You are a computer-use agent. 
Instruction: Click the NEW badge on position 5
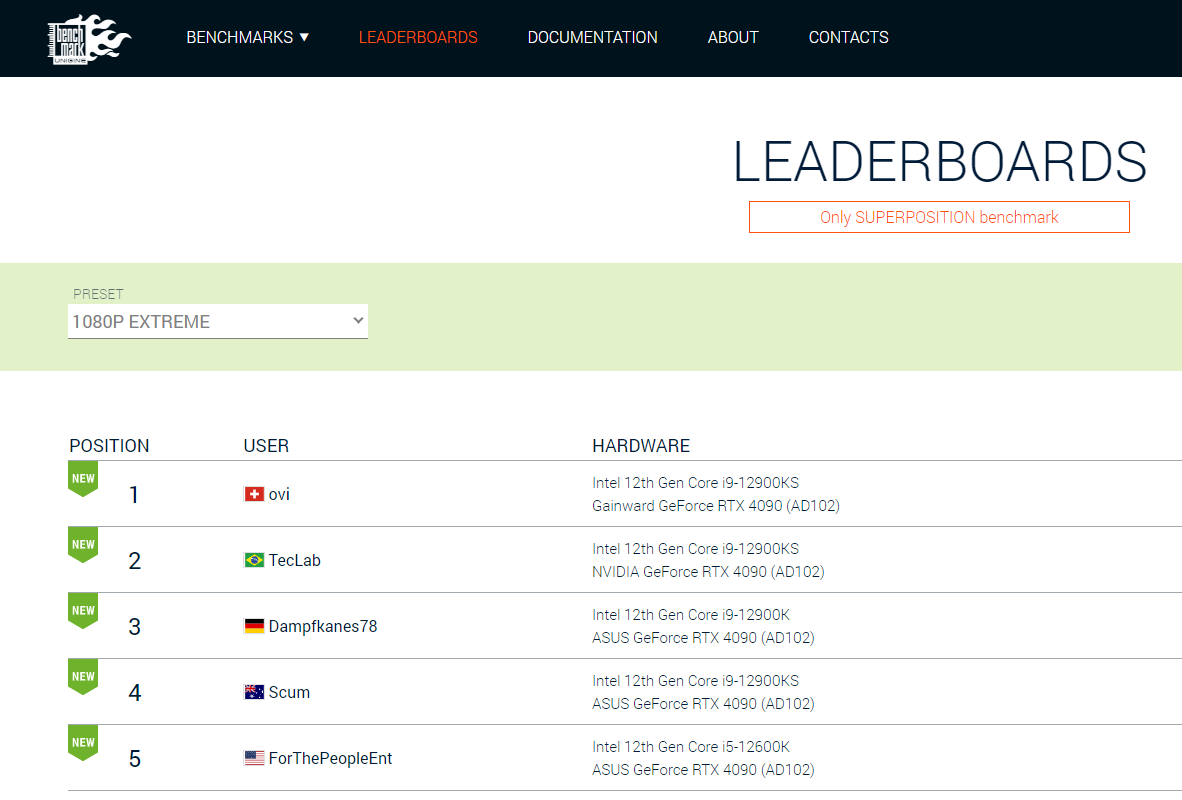(83, 743)
